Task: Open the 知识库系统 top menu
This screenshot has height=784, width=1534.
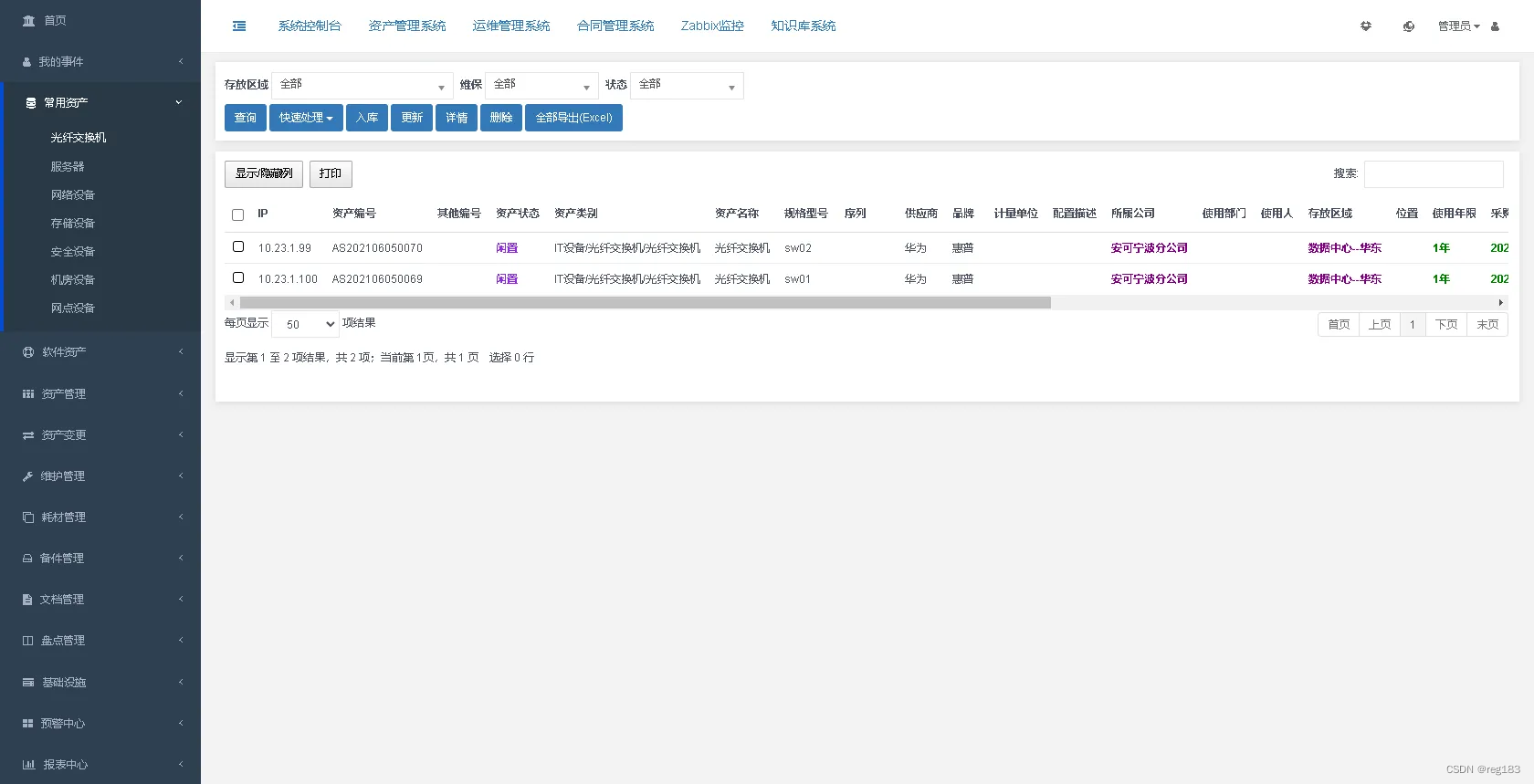Action: pyautogui.click(x=804, y=26)
